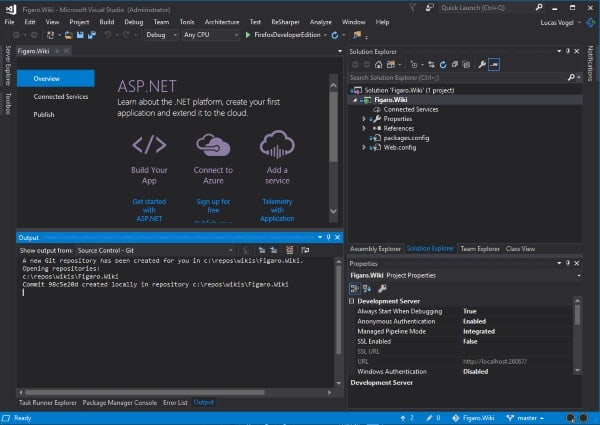Viewport: 600px width, 425px height.
Task: Open Properties with the wrench icon in Solution Explorer
Action: 482,64
